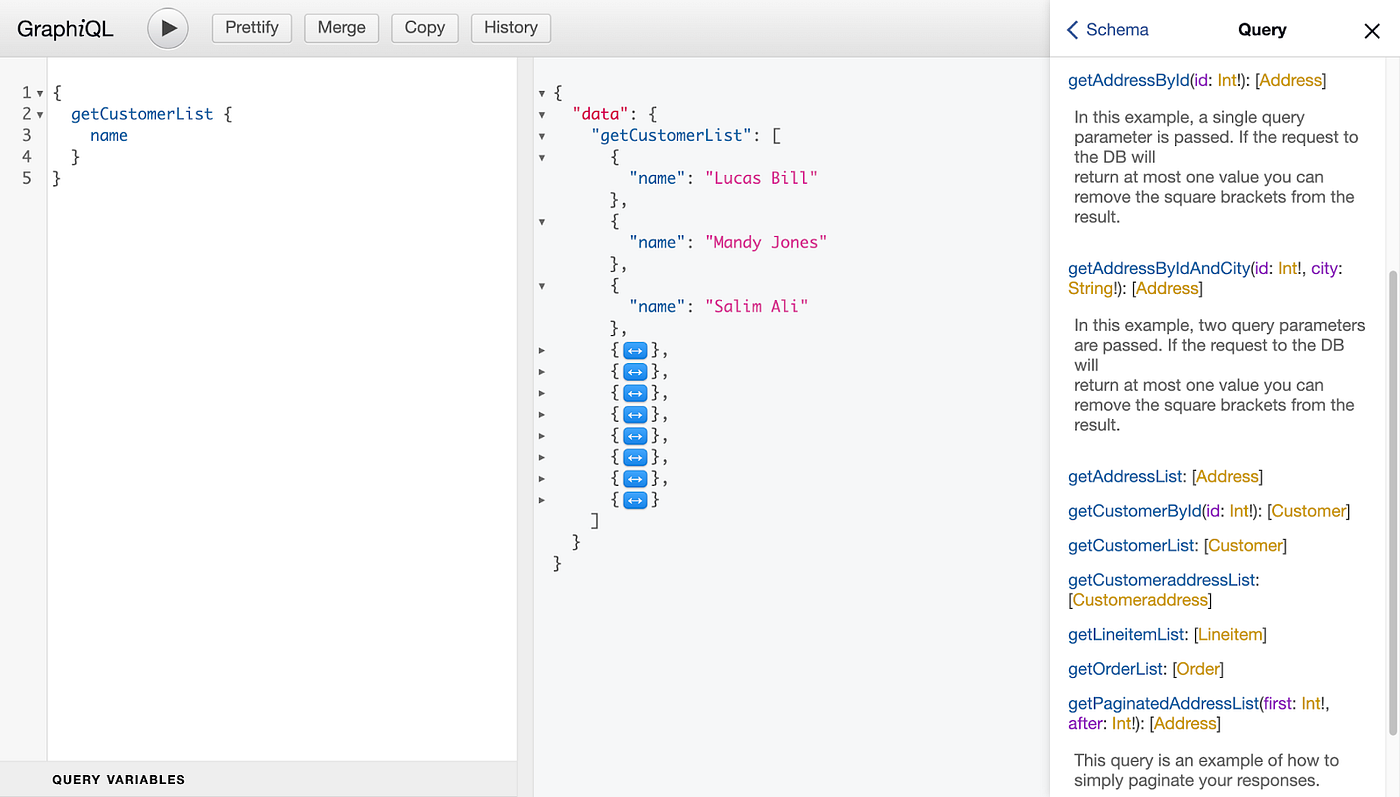Run the query with the Execute play button
Screen dimensions: 1400x797
(167, 28)
